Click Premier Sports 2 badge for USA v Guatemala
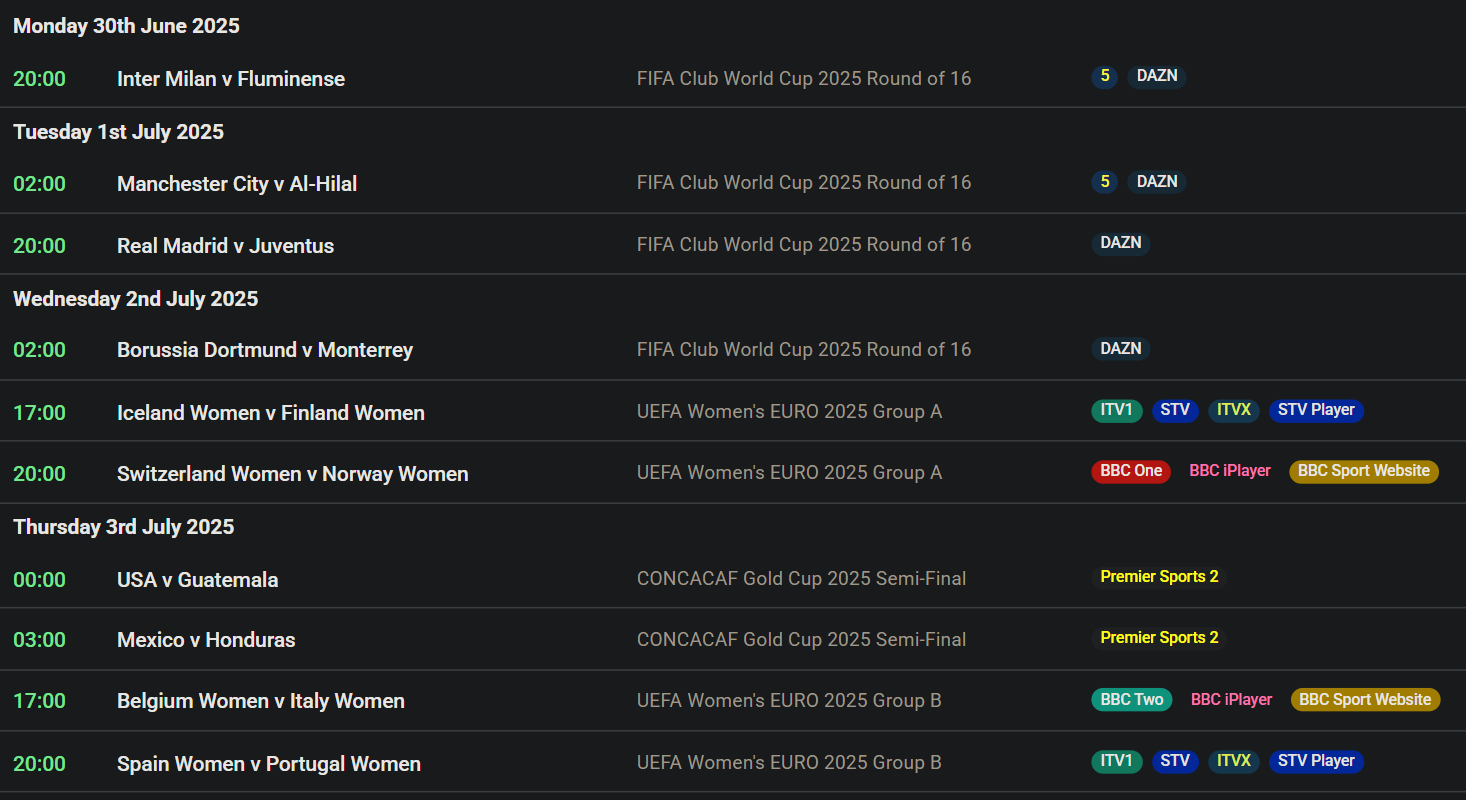The height and width of the screenshot is (800, 1466). (1159, 577)
